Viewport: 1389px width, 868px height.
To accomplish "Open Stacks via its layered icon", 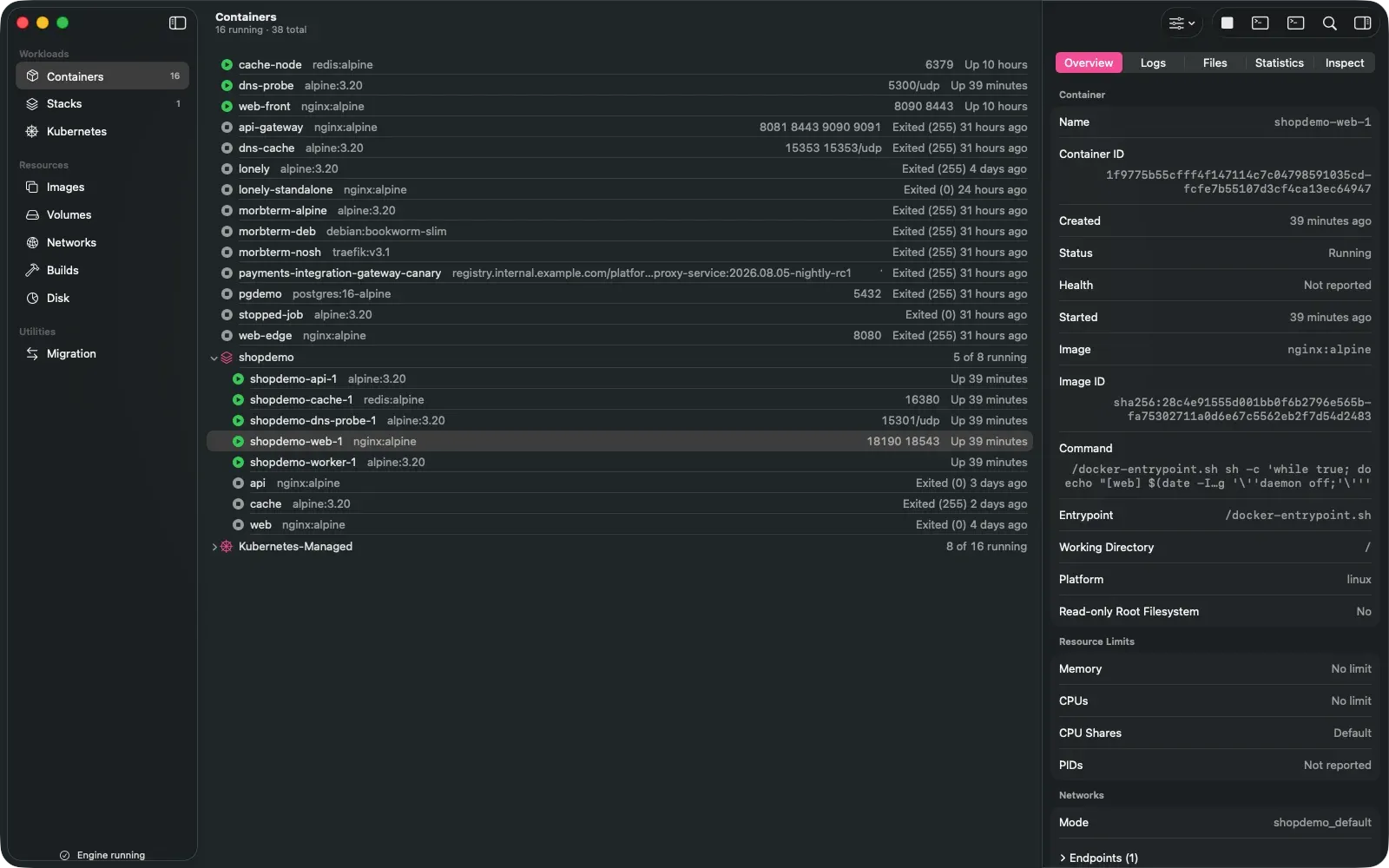I will click(x=32, y=104).
